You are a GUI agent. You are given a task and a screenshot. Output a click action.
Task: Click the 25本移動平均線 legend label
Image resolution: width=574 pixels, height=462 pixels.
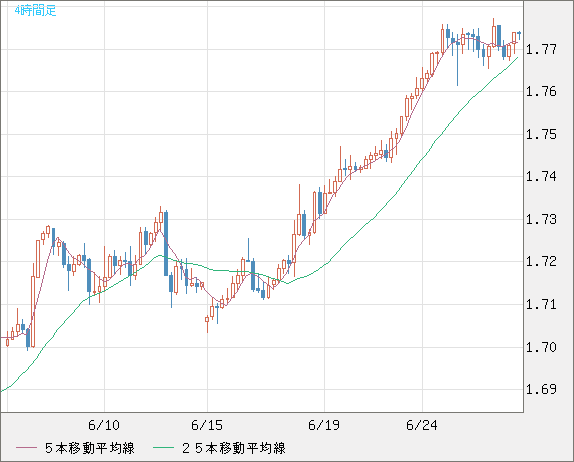click(x=234, y=448)
